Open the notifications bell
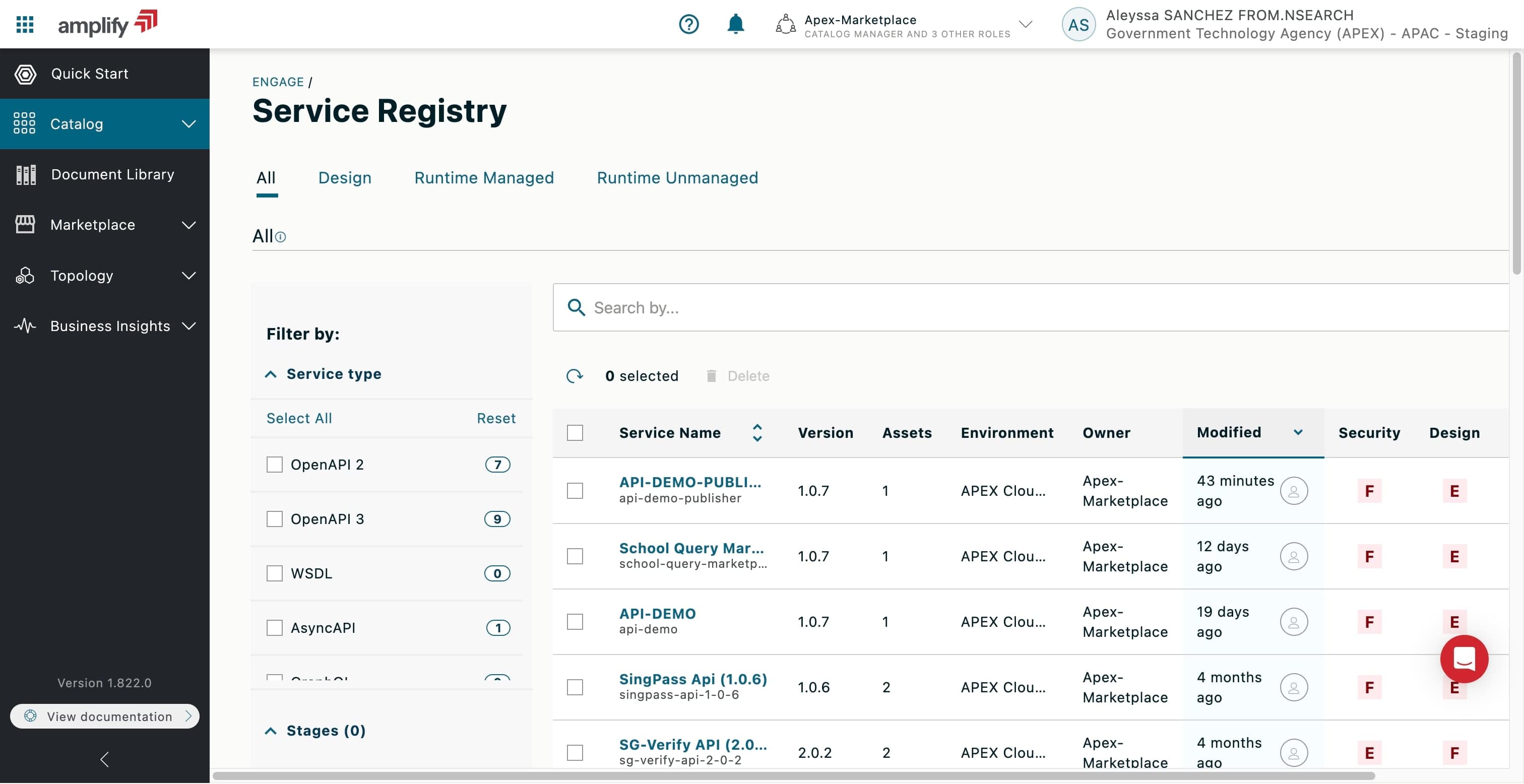The height and width of the screenshot is (784, 1524). 735,24
